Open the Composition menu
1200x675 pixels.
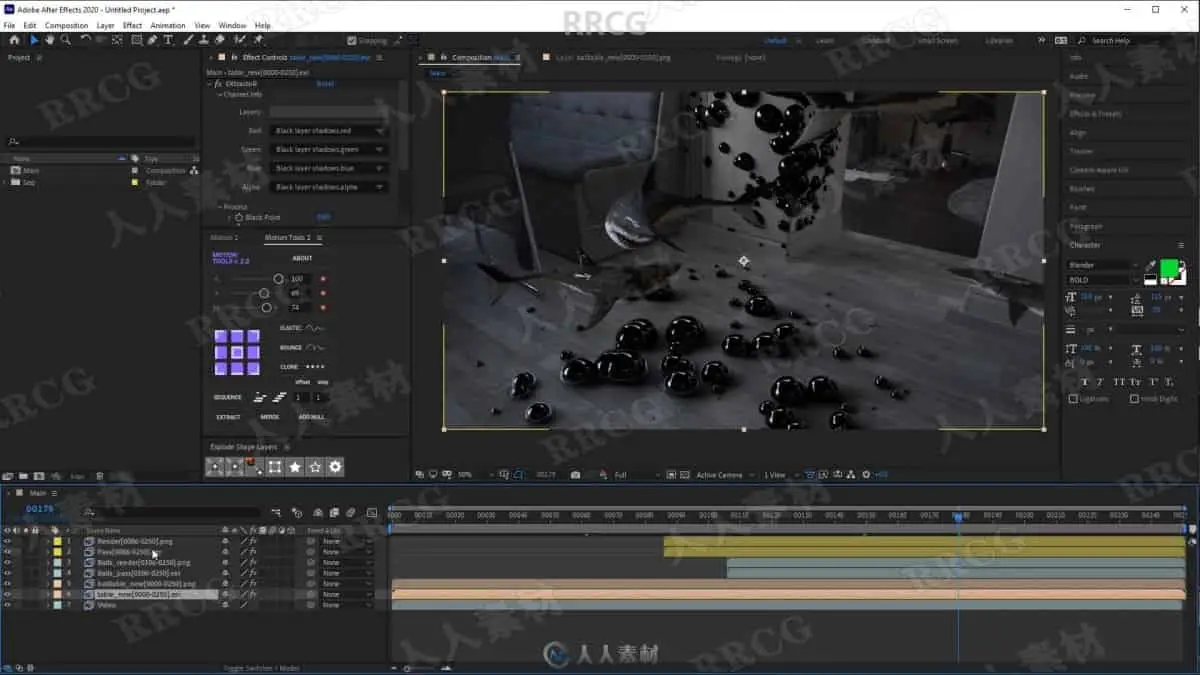pyautogui.click(x=67, y=25)
